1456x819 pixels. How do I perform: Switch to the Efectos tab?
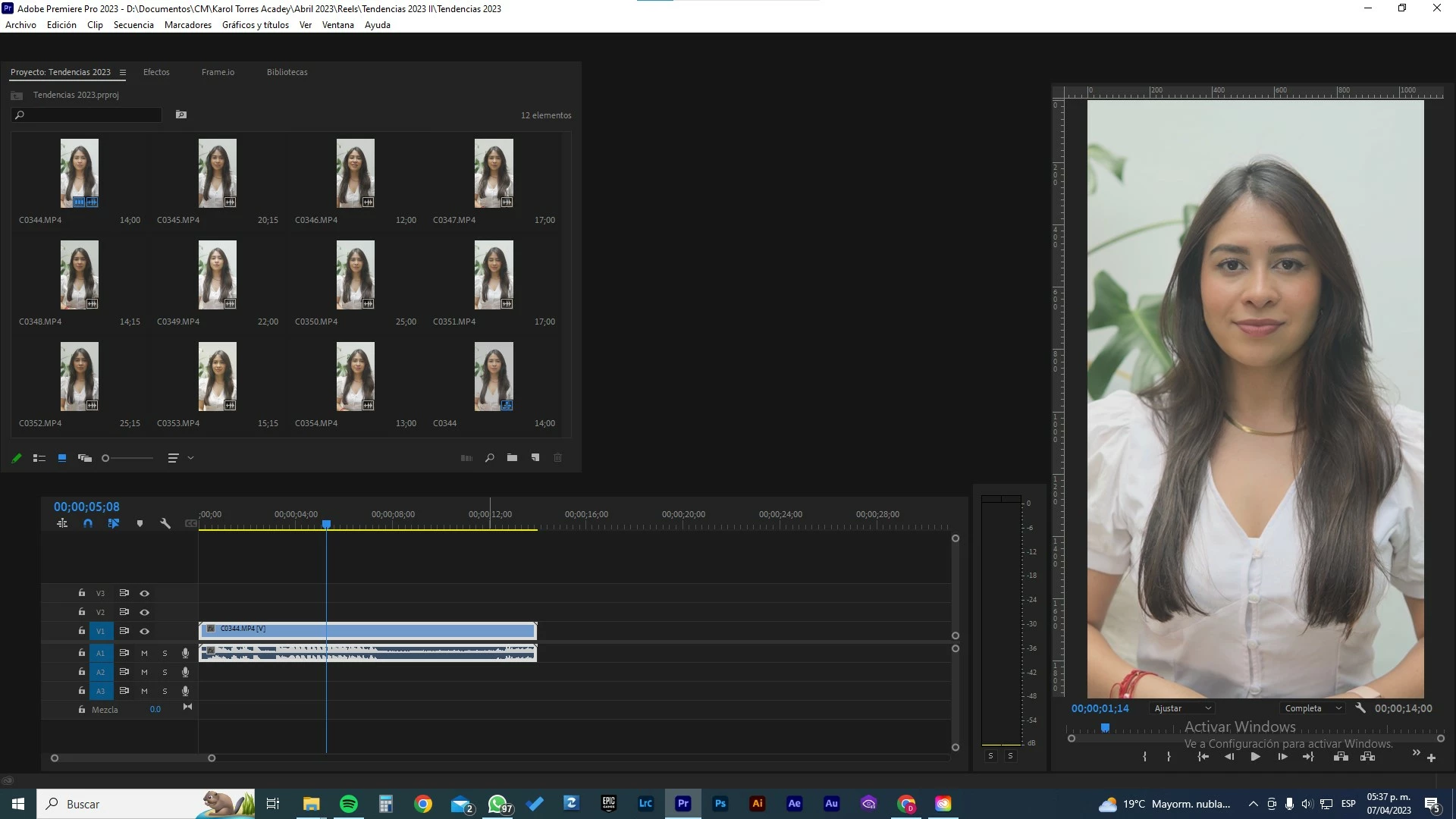click(x=156, y=72)
